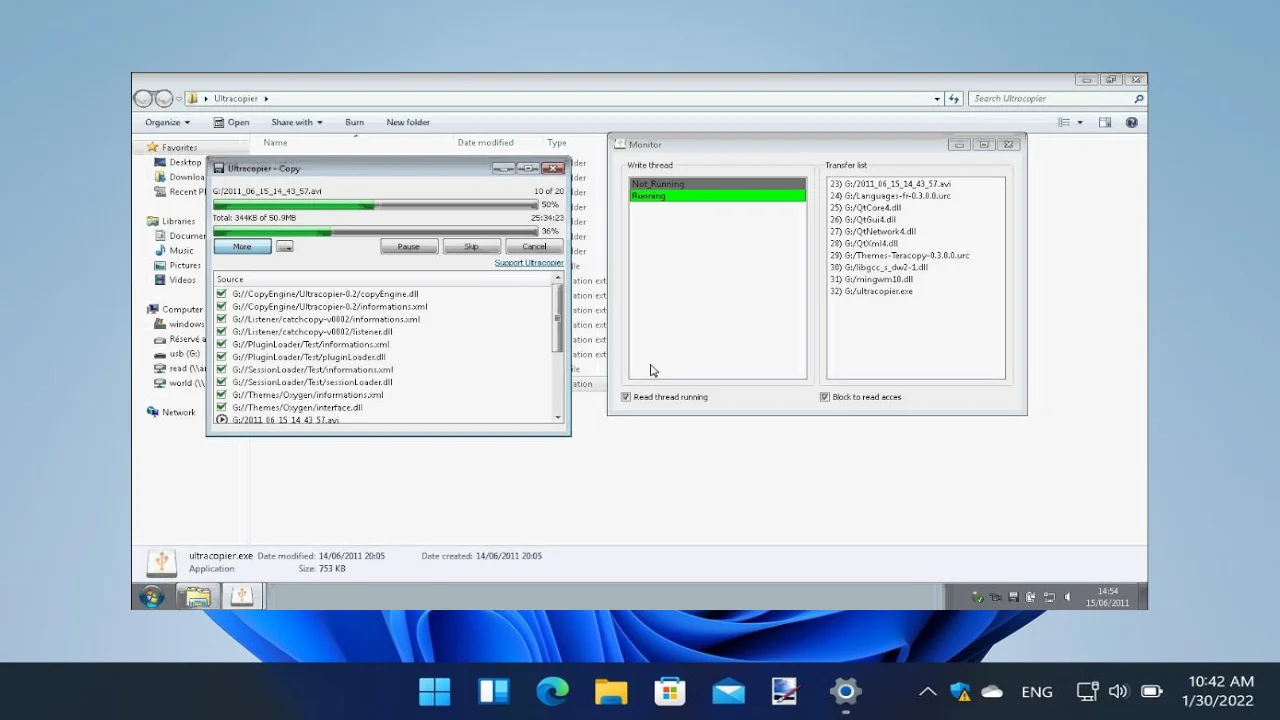Open Mail app from taskbar
Screen dimensions: 1280x720
[728, 691]
